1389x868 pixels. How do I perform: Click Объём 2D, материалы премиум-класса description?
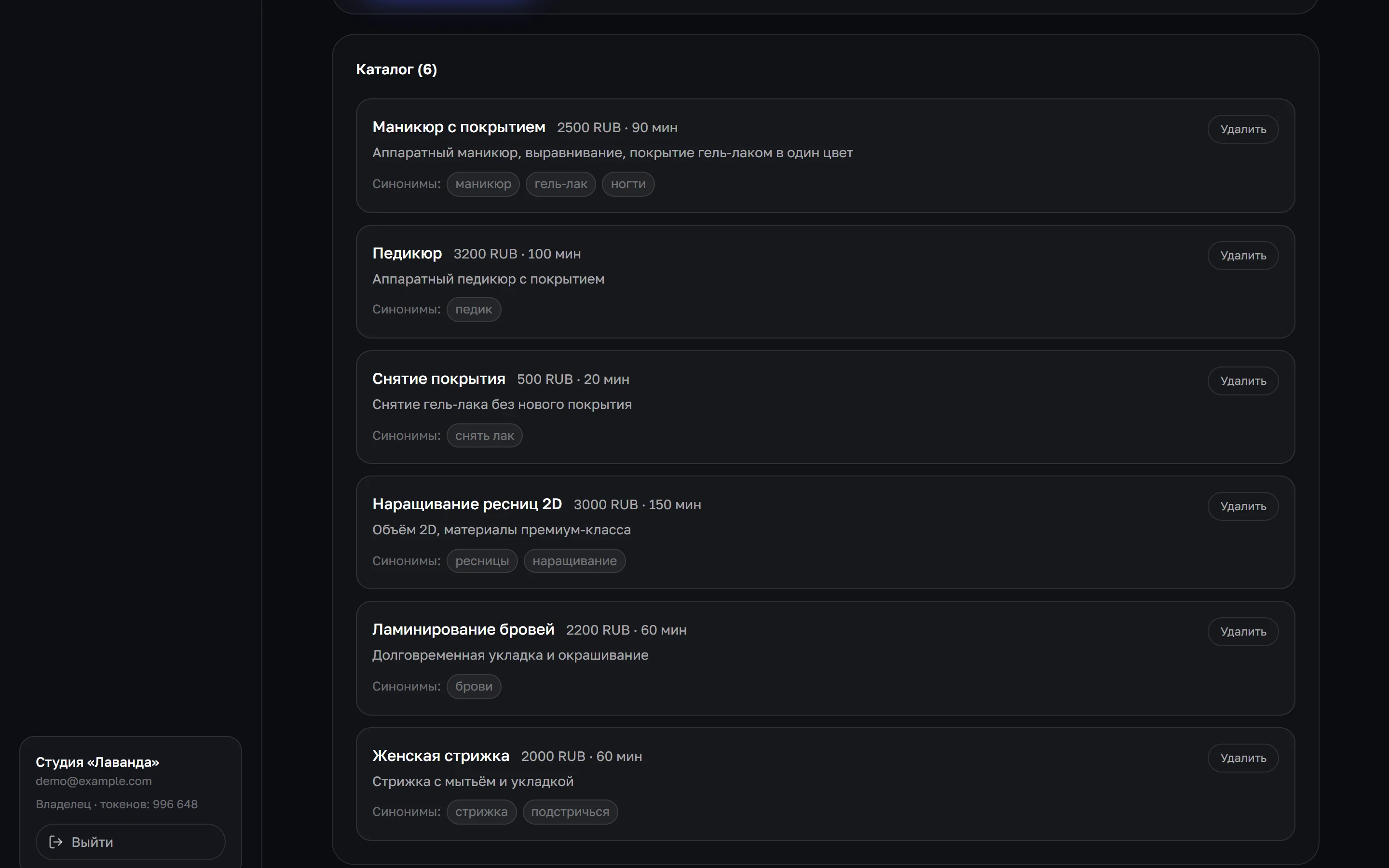pyautogui.click(x=501, y=530)
